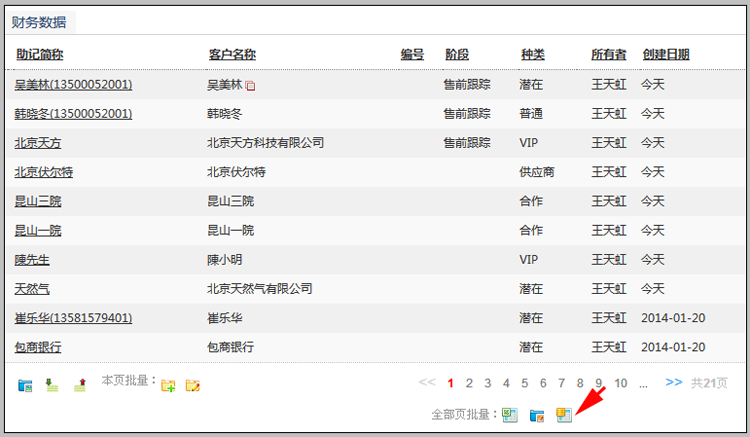
Task: Open the 天然气 record link
Action: point(32,289)
